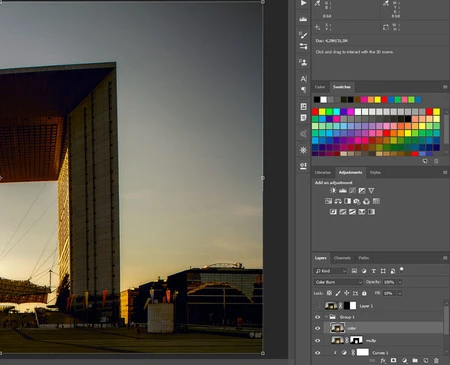The width and height of the screenshot is (450, 365).
Task: Add a Channel Mixer adjustment
Action: click(x=366, y=201)
